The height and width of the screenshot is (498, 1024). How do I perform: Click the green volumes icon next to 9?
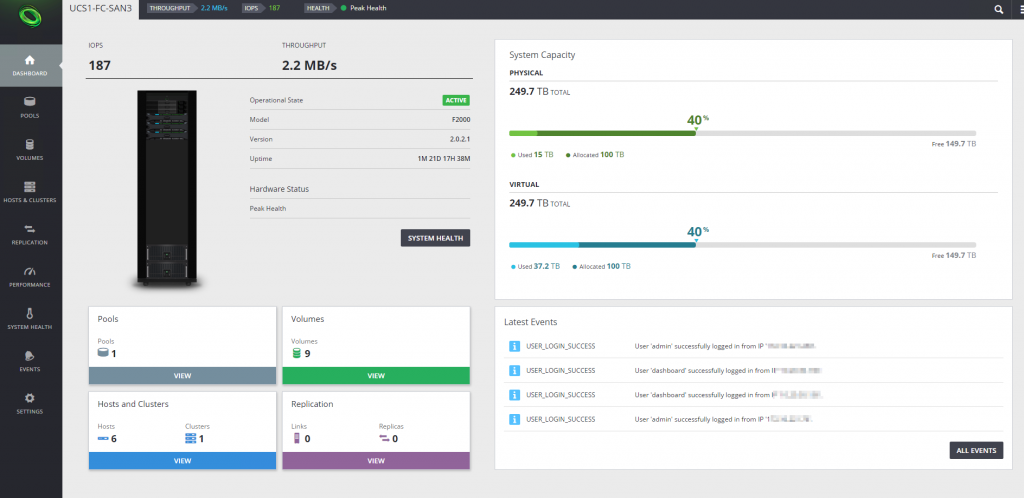pyautogui.click(x=296, y=353)
